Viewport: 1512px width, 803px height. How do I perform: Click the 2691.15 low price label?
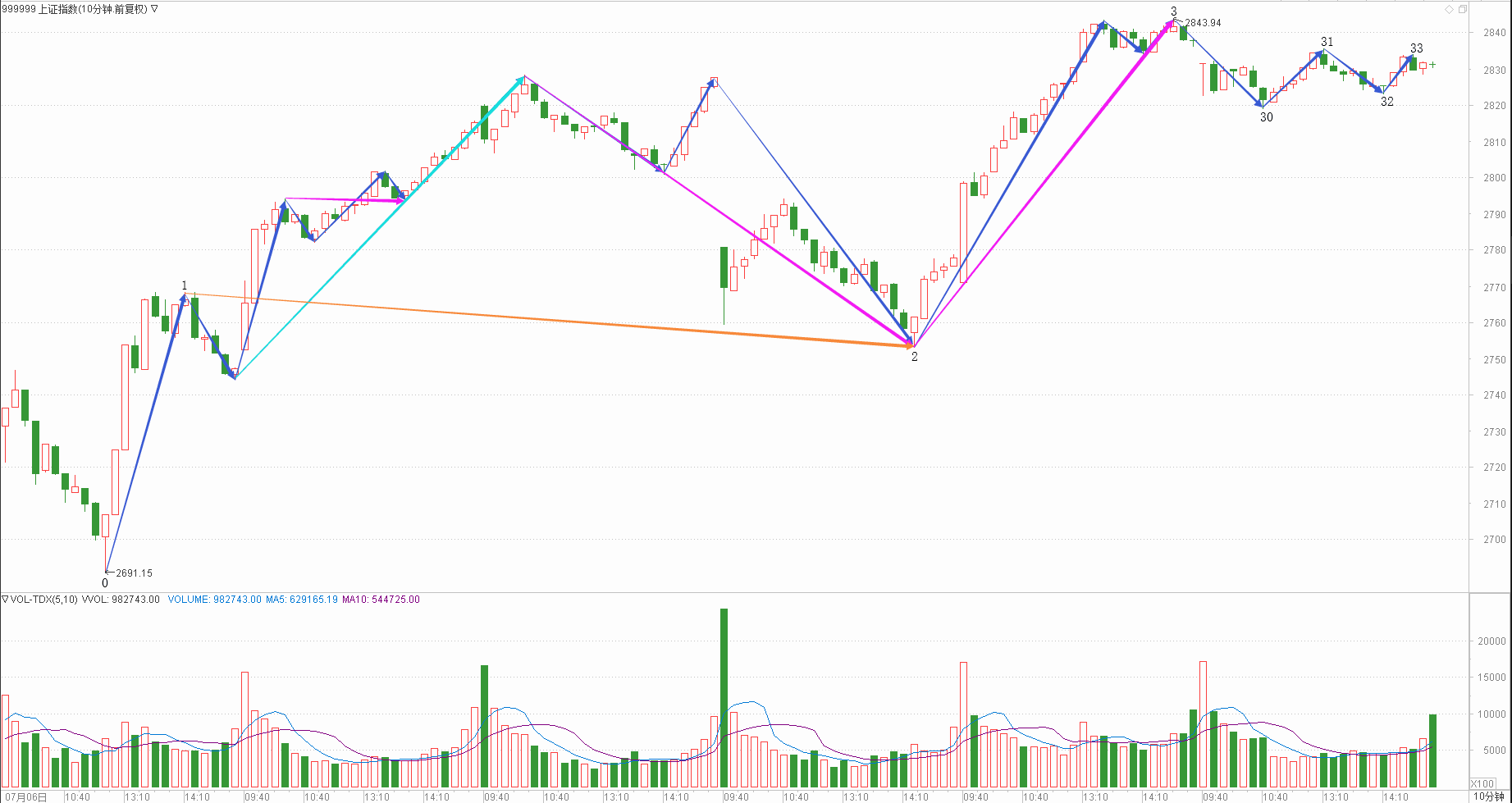coord(134,573)
